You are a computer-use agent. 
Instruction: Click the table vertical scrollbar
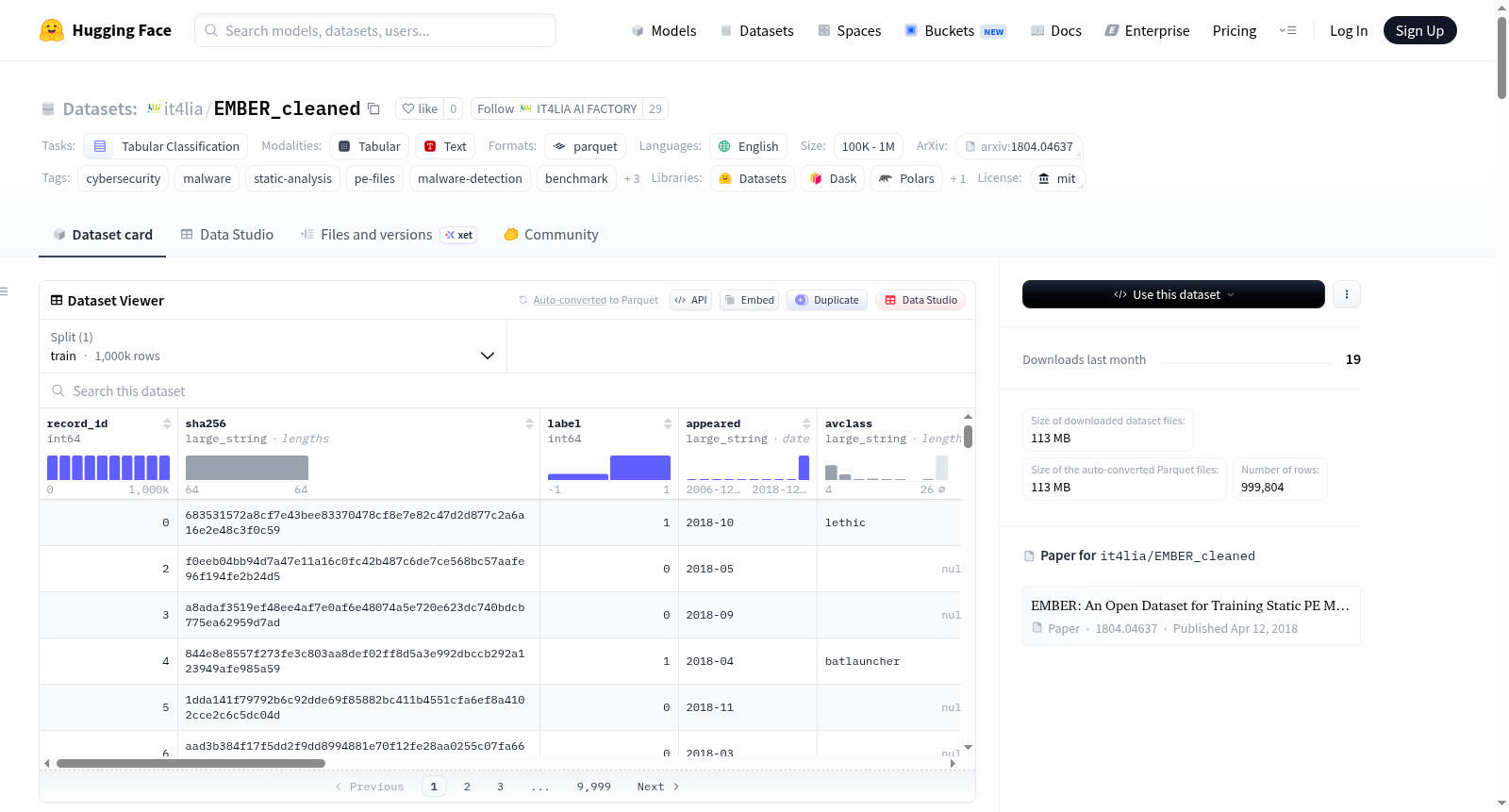pos(968,437)
